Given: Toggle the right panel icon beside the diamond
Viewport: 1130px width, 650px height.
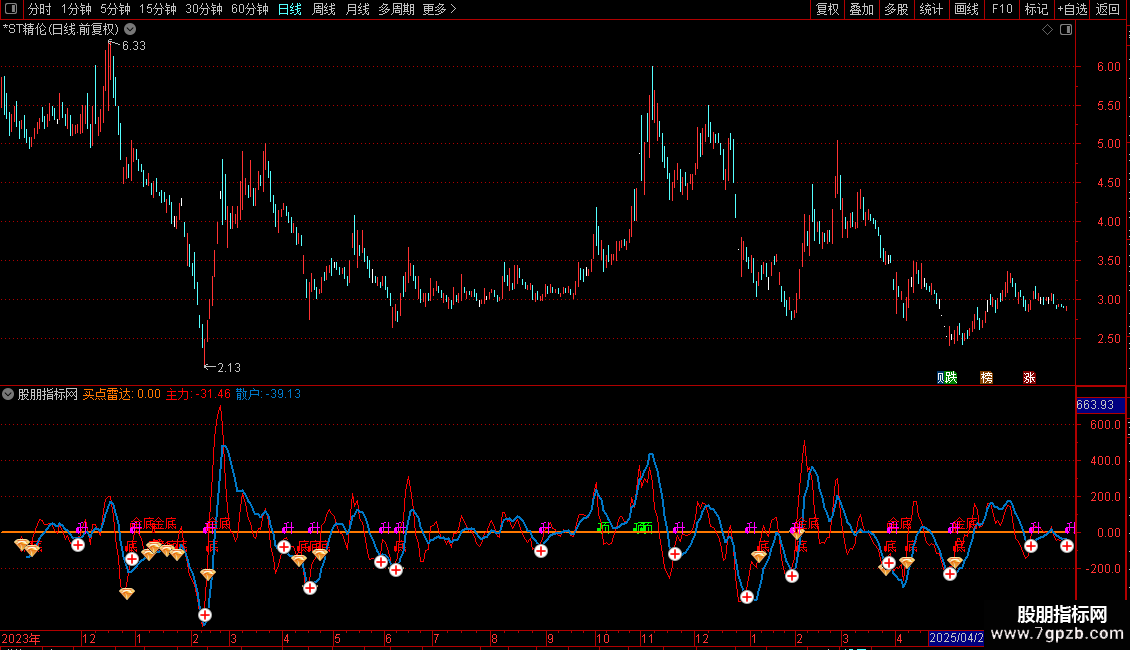Looking at the screenshot, I should click(1066, 30).
